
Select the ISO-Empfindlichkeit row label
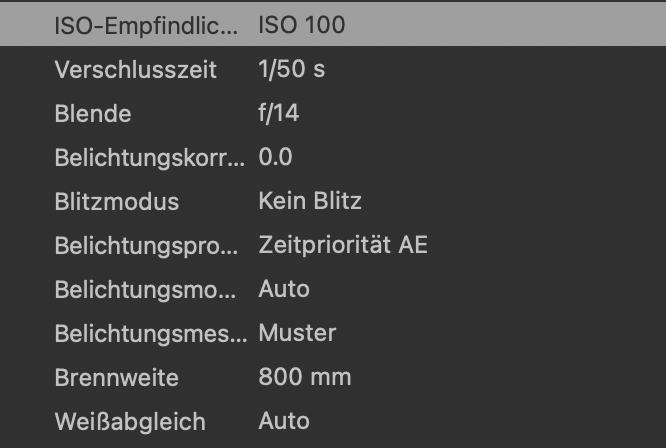146,26
